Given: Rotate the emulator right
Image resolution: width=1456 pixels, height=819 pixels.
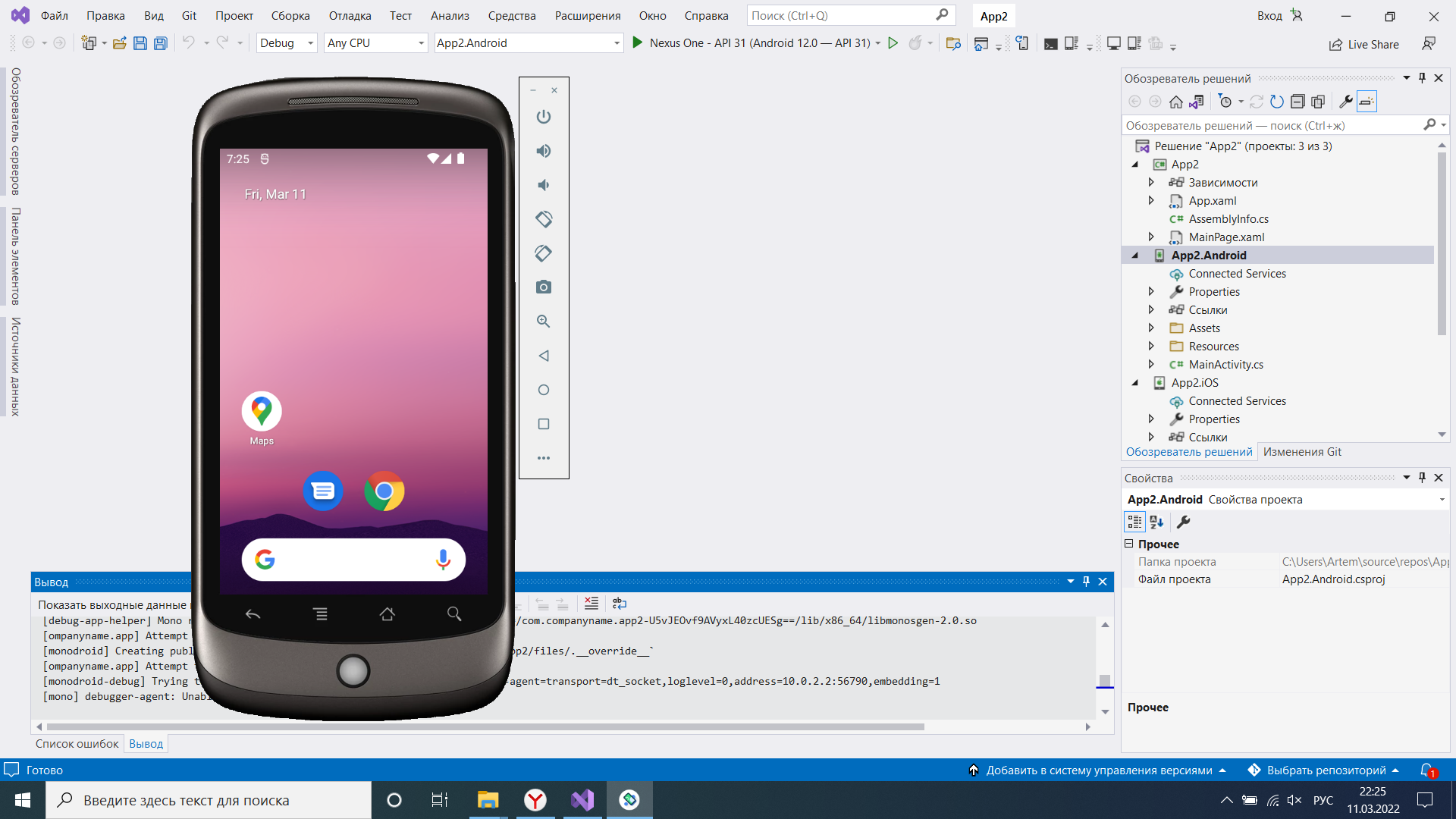Looking at the screenshot, I should [544, 253].
